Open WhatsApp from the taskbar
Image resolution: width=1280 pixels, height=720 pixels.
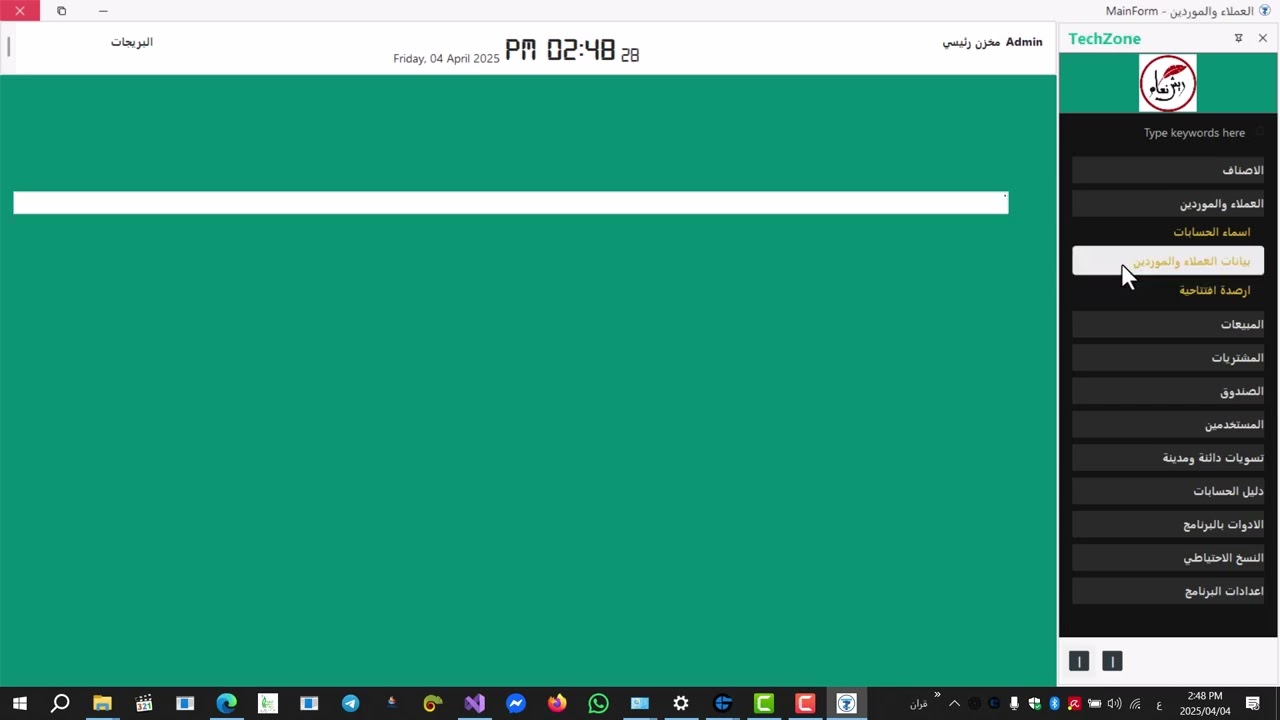click(x=599, y=703)
